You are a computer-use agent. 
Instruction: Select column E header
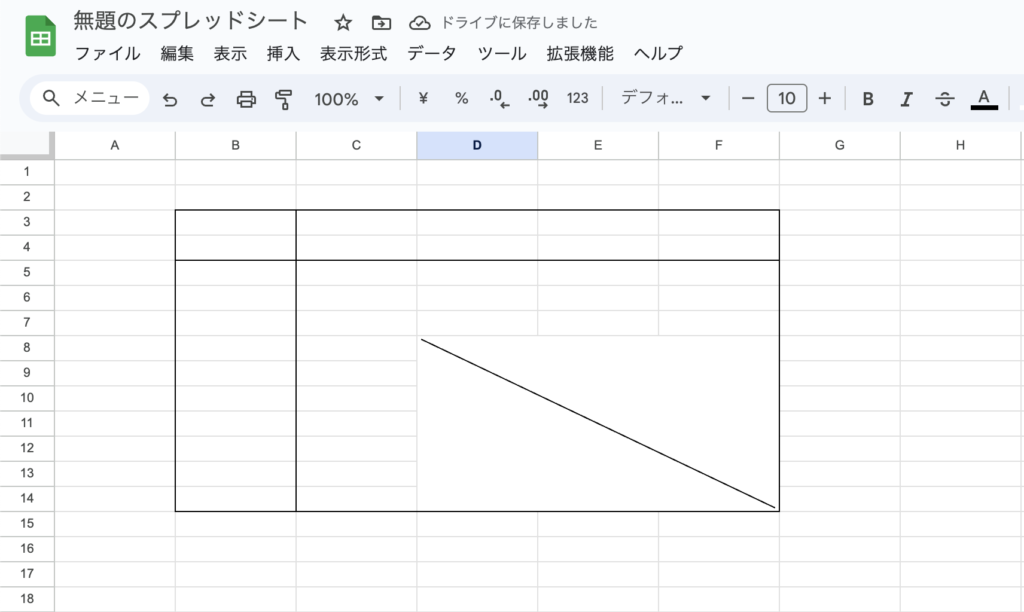(598, 145)
